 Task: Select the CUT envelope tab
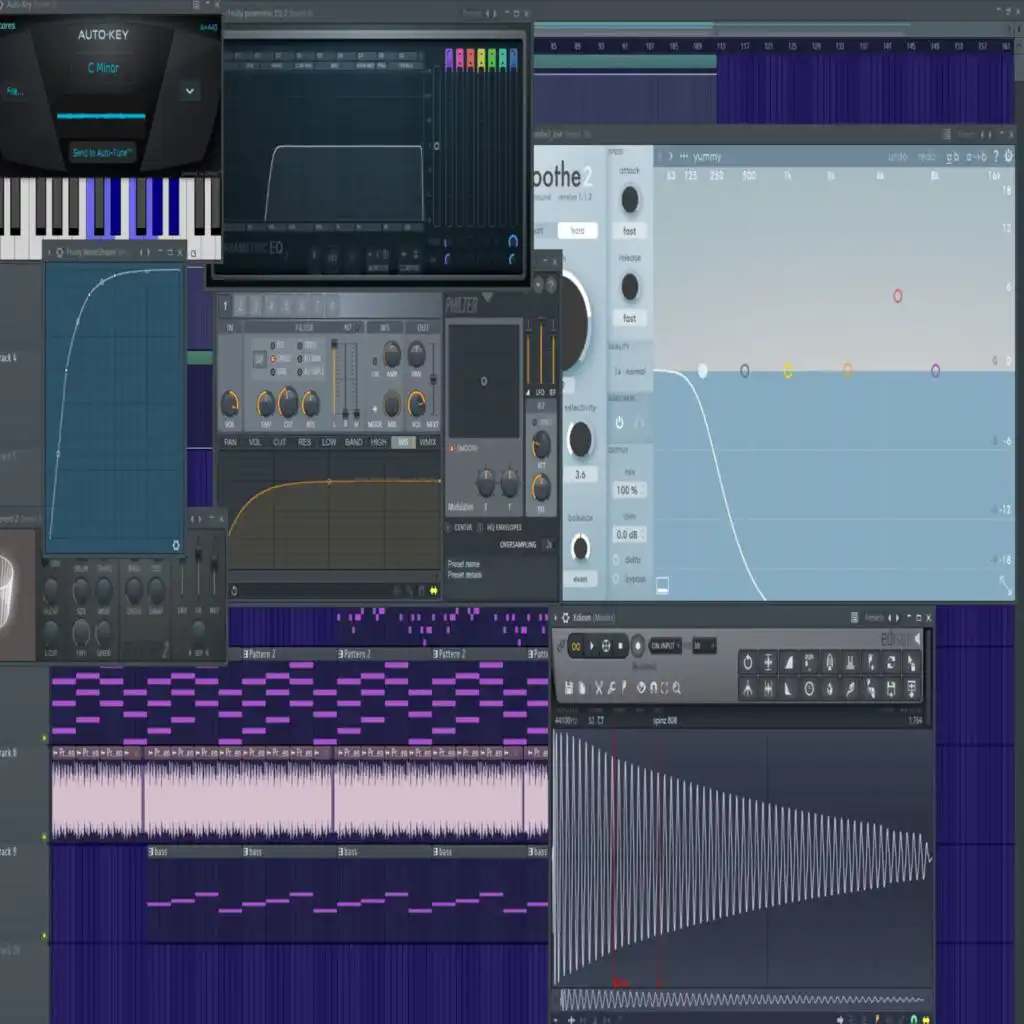[x=280, y=443]
